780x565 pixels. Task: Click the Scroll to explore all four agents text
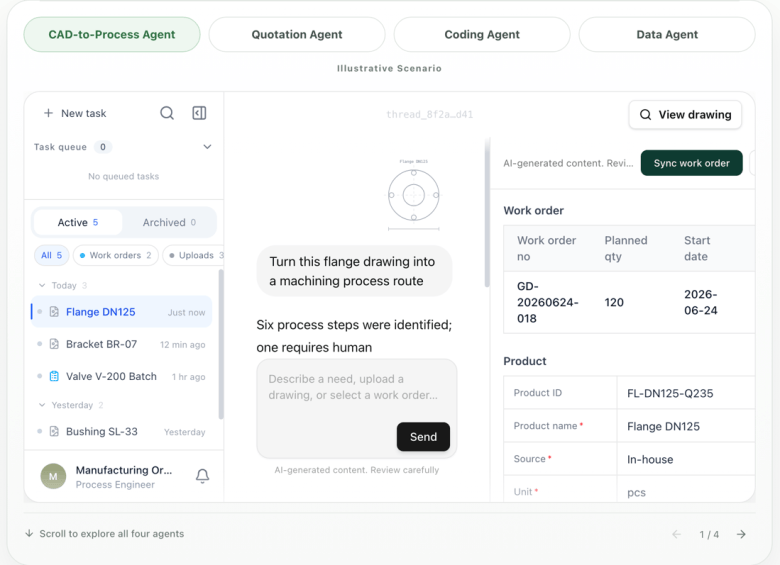pyautogui.click(x=111, y=534)
